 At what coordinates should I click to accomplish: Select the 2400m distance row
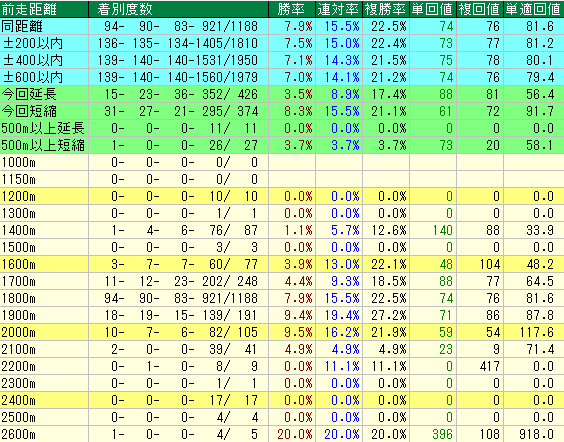(x=282, y=400)
